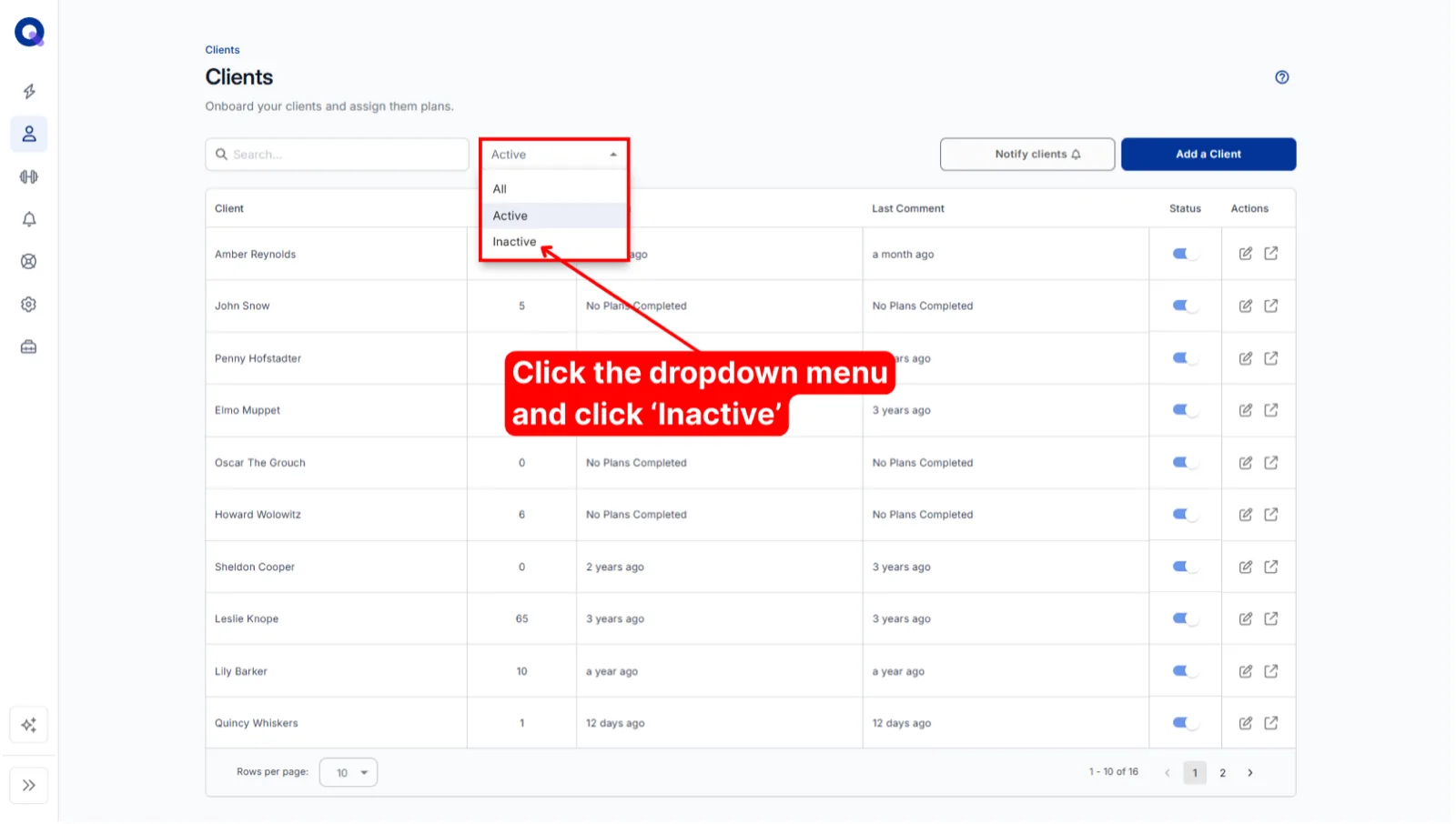This screenshot has height=824, width=1456.
Task: Click the client name Quincy Whiskers
Action: (257, 724)
